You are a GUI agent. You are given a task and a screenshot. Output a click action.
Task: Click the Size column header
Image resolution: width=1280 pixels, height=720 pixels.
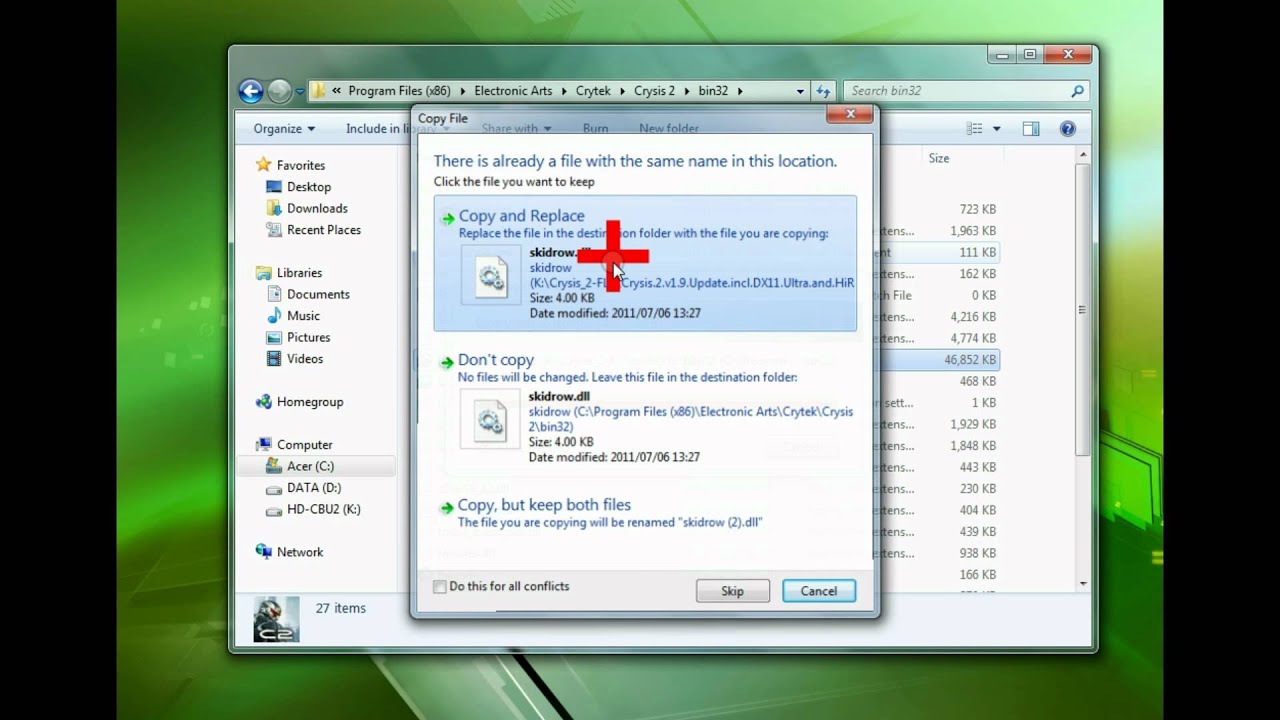click(x=939, y=158)
